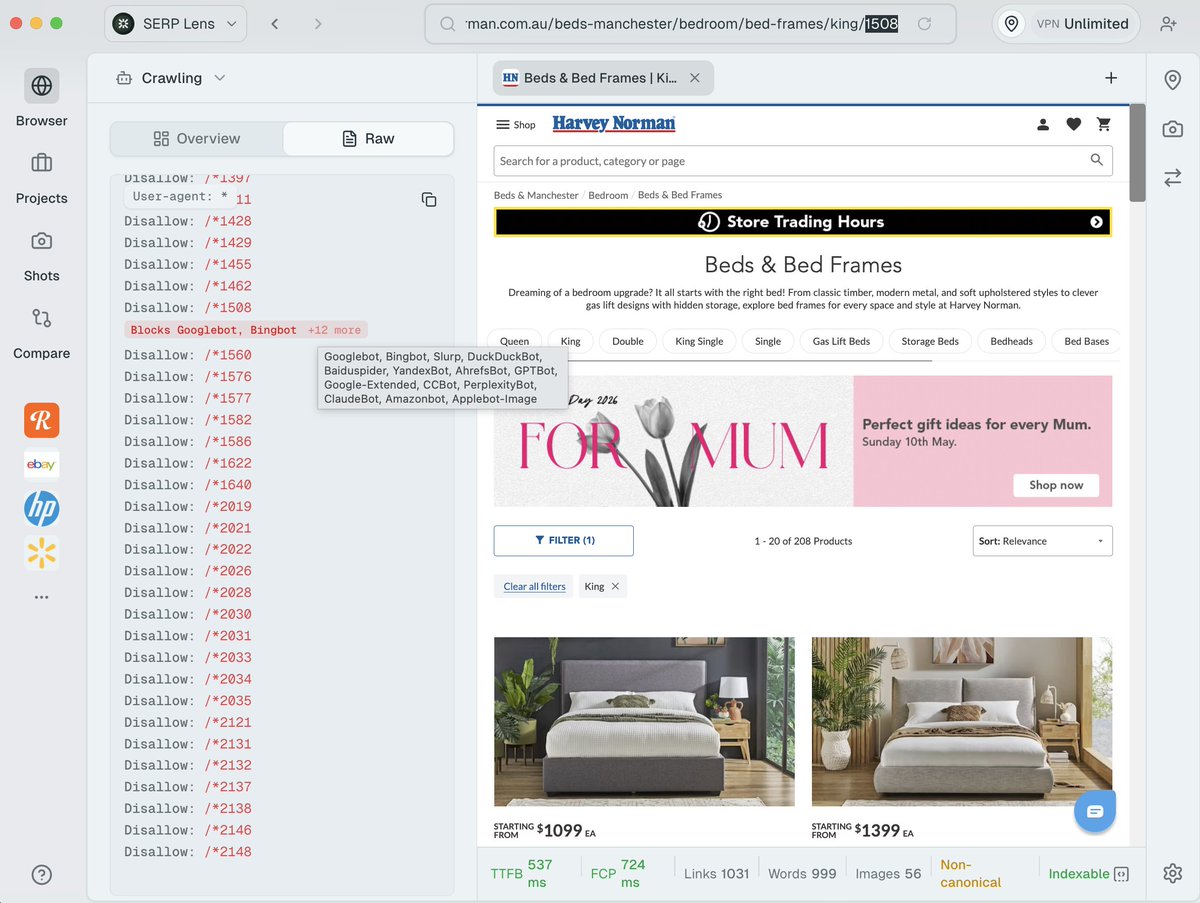Click Clear all filters link
The image size is (1200, 903).
[534, 587]
